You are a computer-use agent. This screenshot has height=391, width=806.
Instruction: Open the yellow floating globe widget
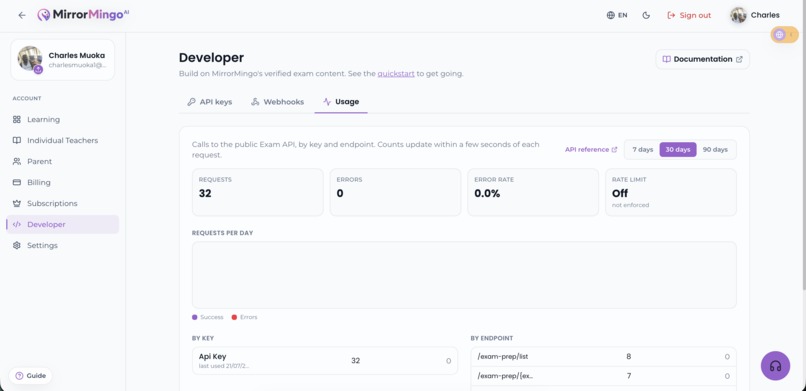coord(784,34)
